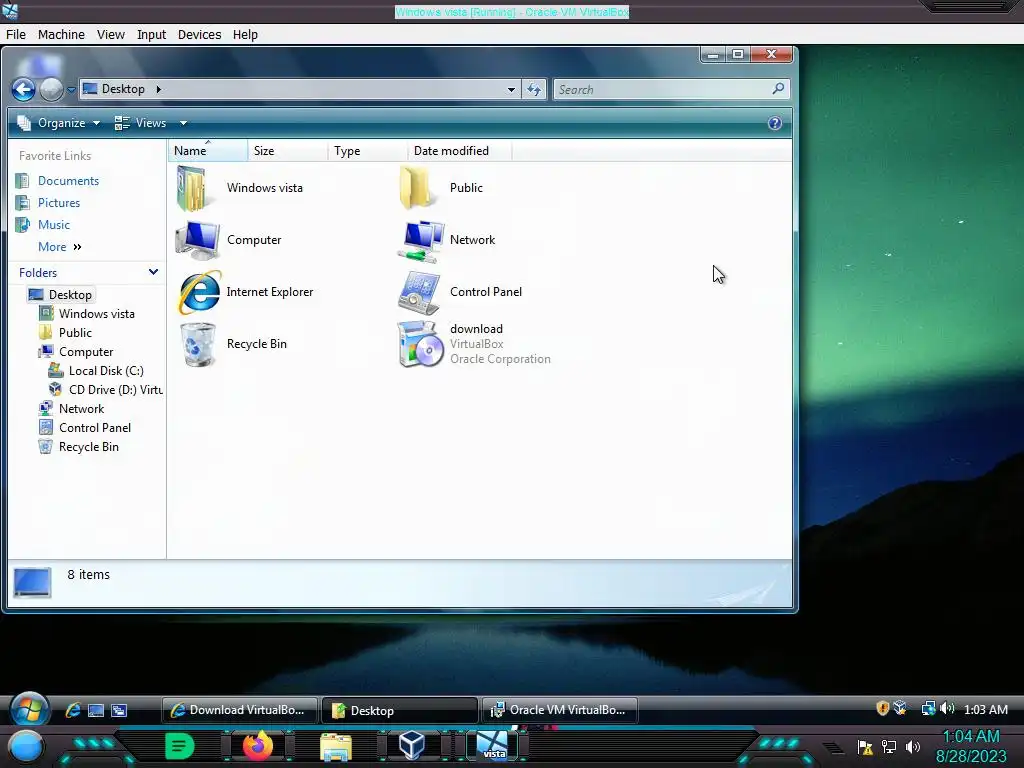Click the security shield icon in Vista tray
Viewport: 1024px width, 768px height.
click(882, 709)
